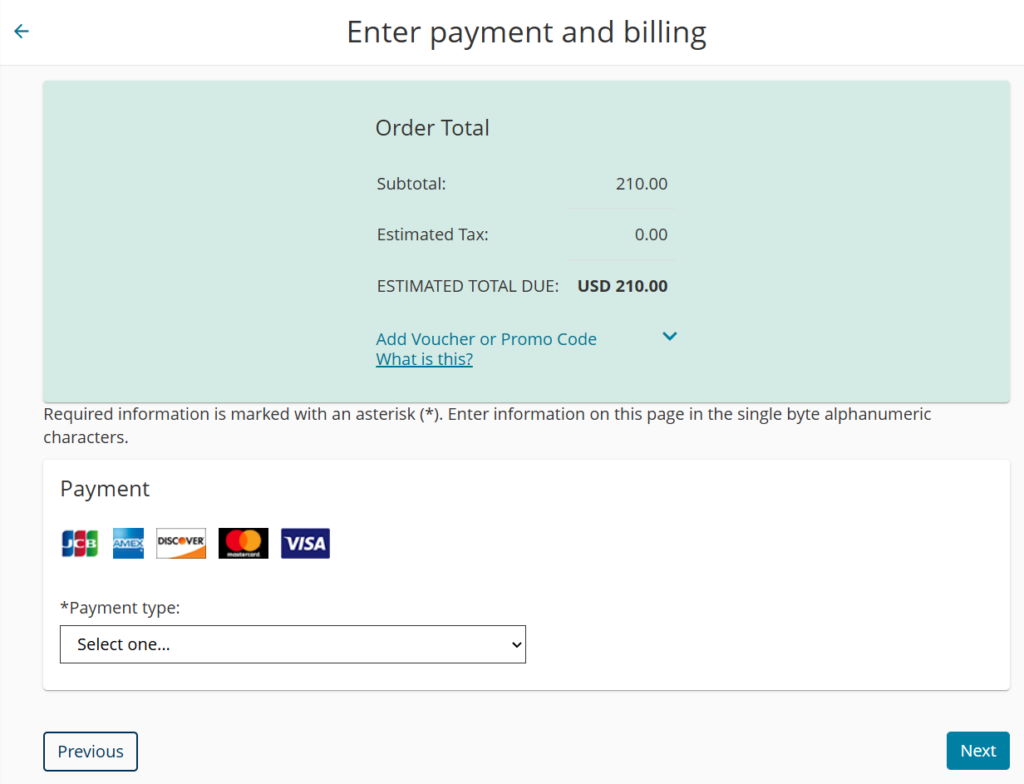Click Add Voucher or Promo Code
Image resolution: width=1024 pixels, height=784 pixels.
point(486,339)
